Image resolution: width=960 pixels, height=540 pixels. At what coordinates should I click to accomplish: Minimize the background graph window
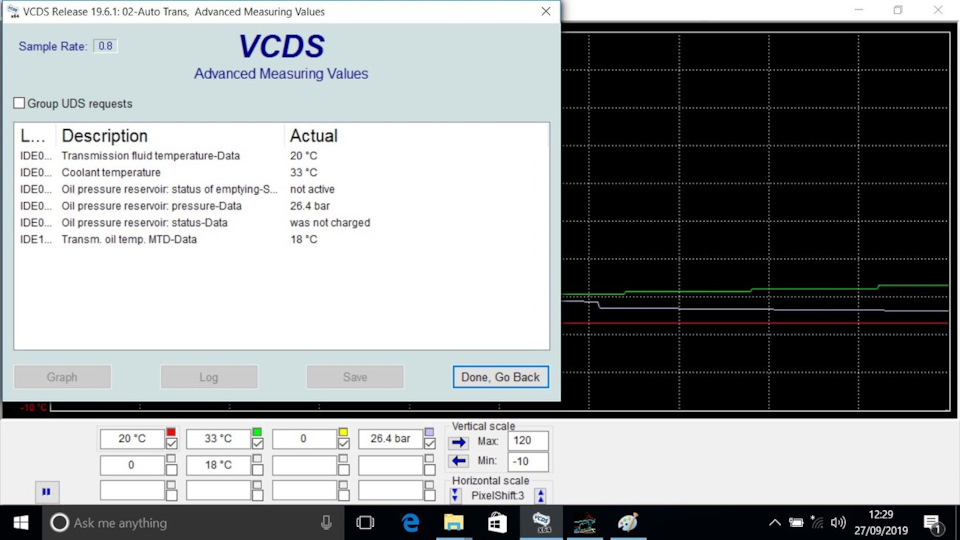pos(858,10)
